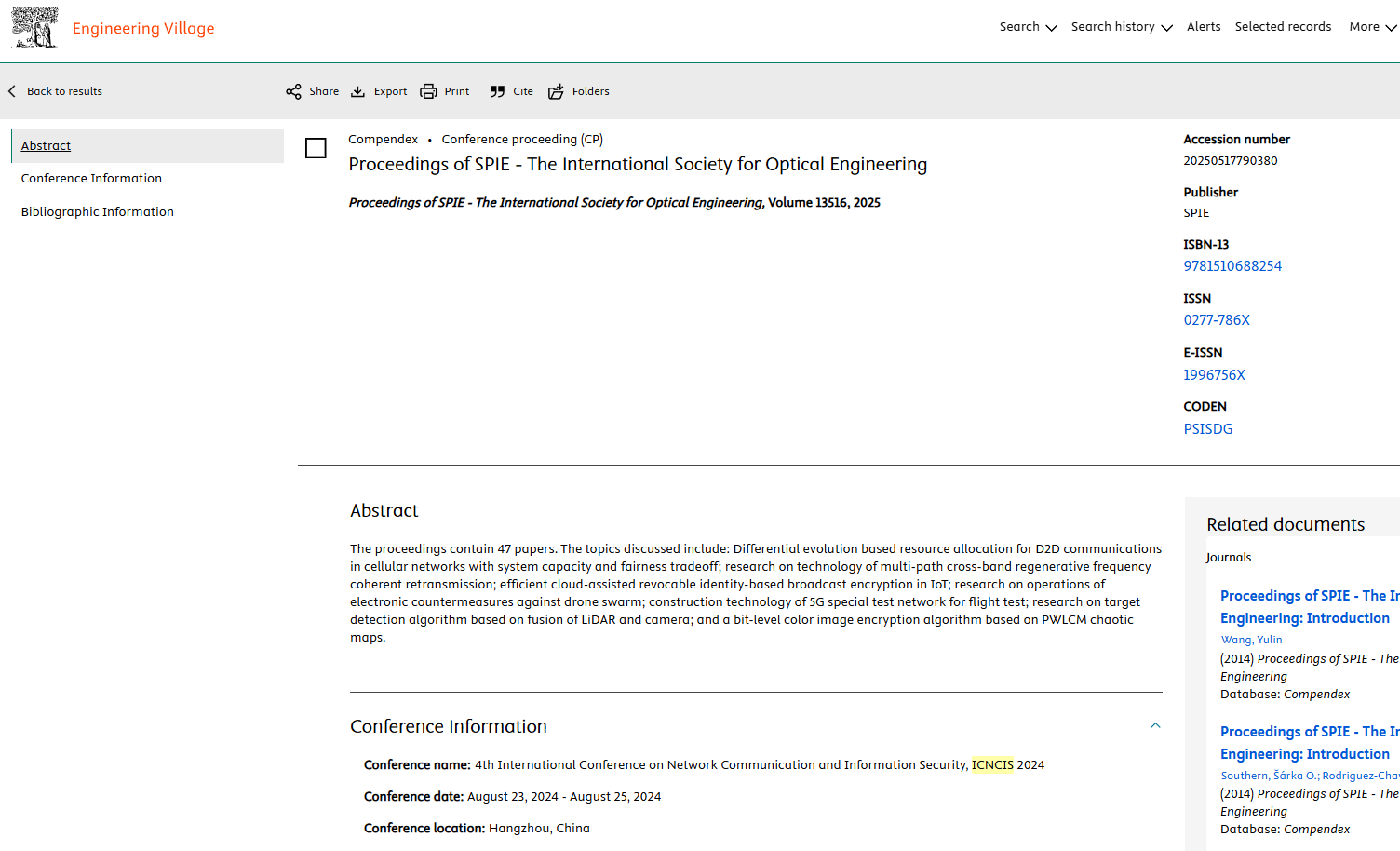The width and height of the screenshot is (1400, 851).
Task: Click the Share button label
Action: point(324,91)
